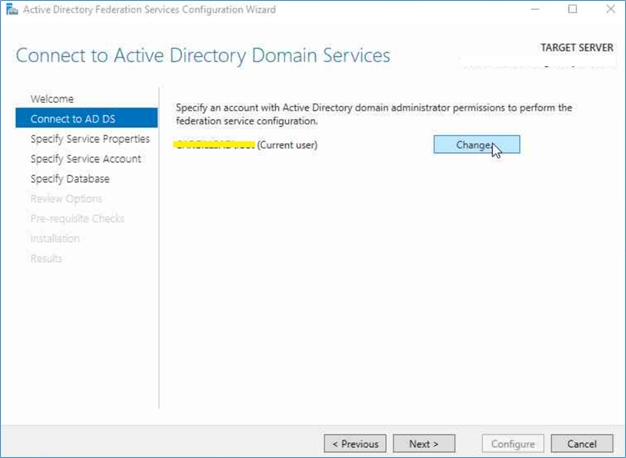Select the Connect to AD DS step
This screenshot has height=458, width=626.
coord(87,118)
